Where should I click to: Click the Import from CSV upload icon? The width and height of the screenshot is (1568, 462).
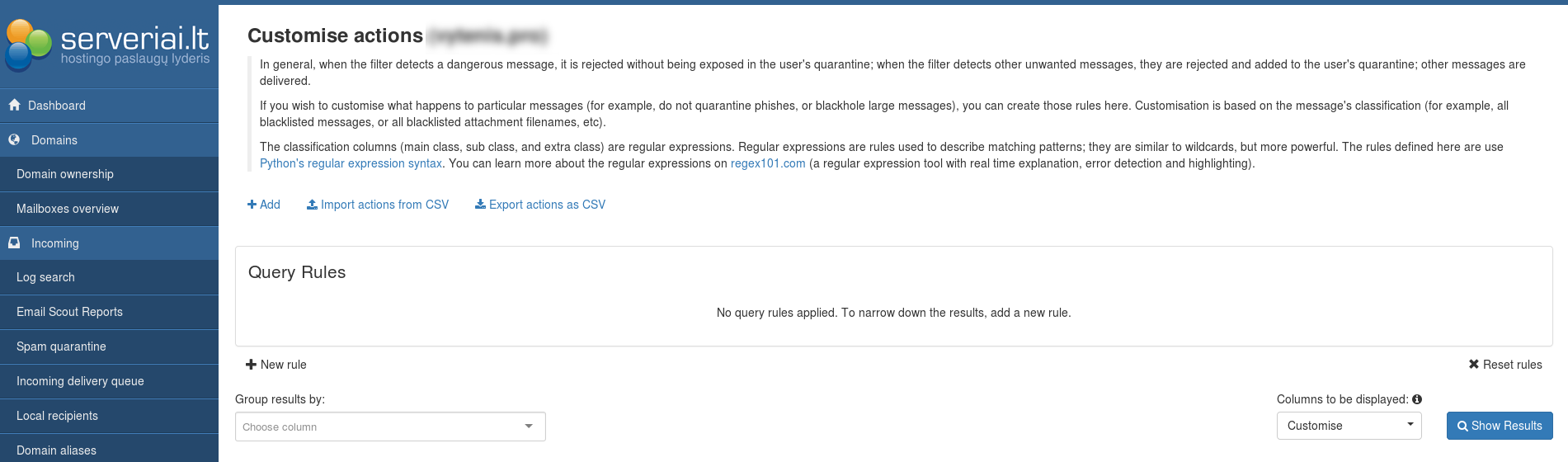pos(312,205)
